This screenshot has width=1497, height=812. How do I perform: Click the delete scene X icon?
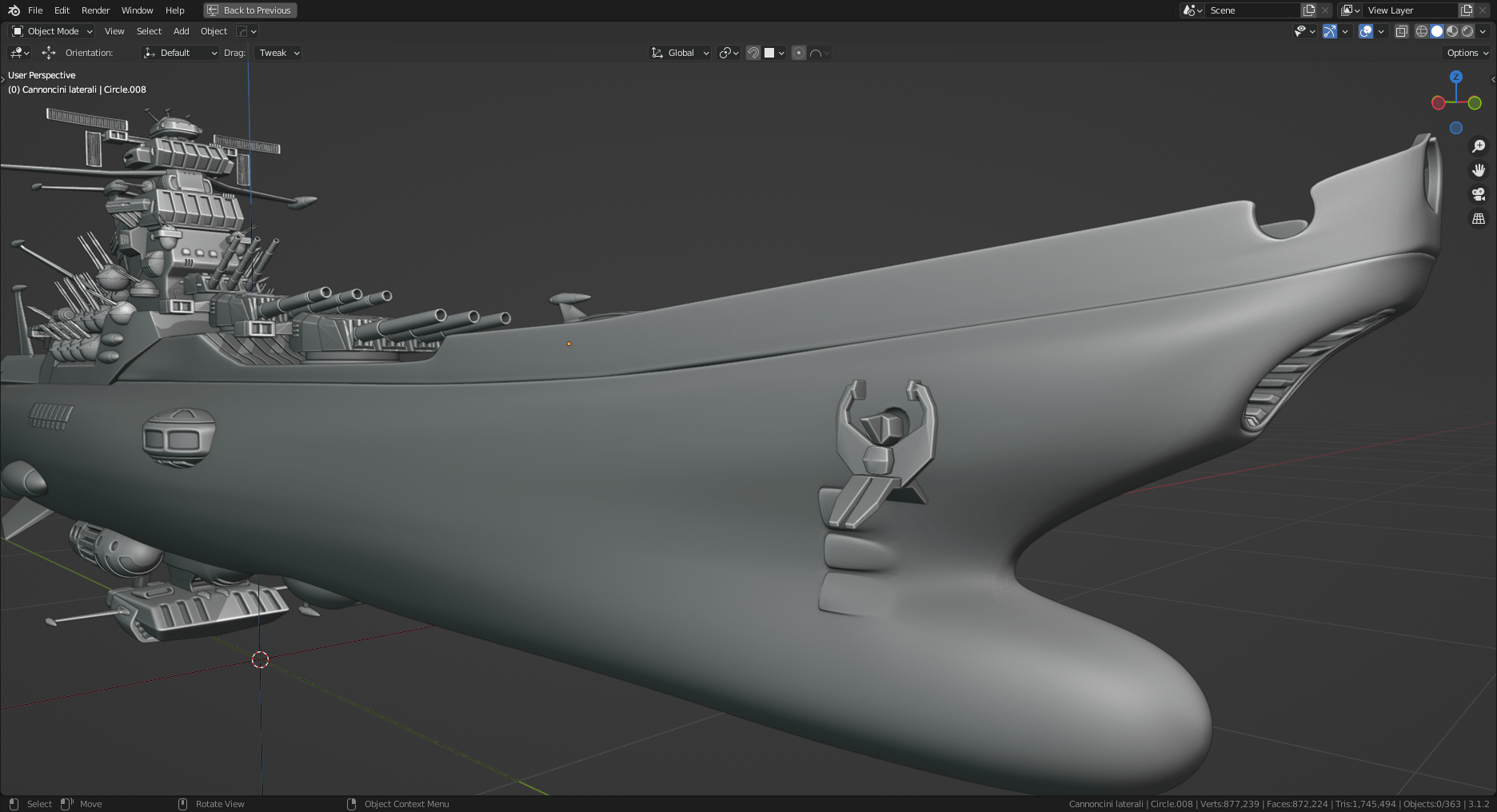1325,10
